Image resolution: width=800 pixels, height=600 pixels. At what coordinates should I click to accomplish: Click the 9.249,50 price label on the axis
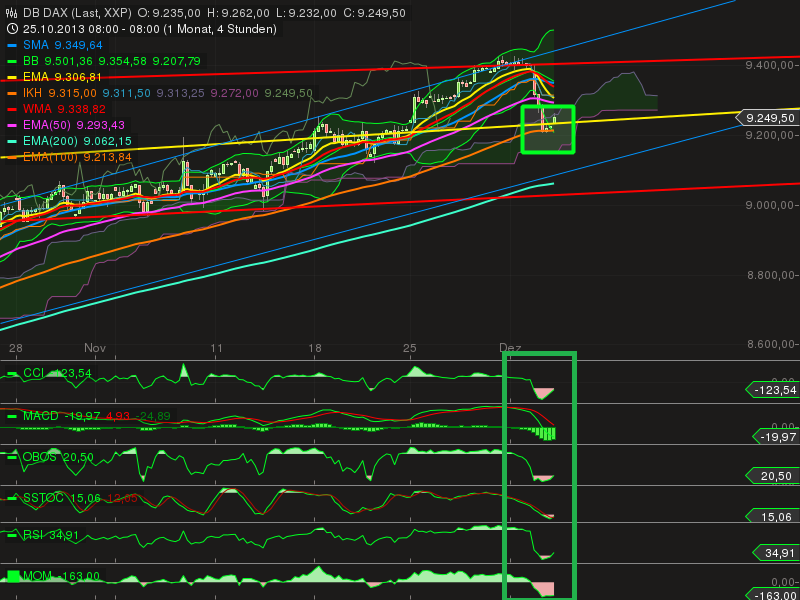(768, 117)
